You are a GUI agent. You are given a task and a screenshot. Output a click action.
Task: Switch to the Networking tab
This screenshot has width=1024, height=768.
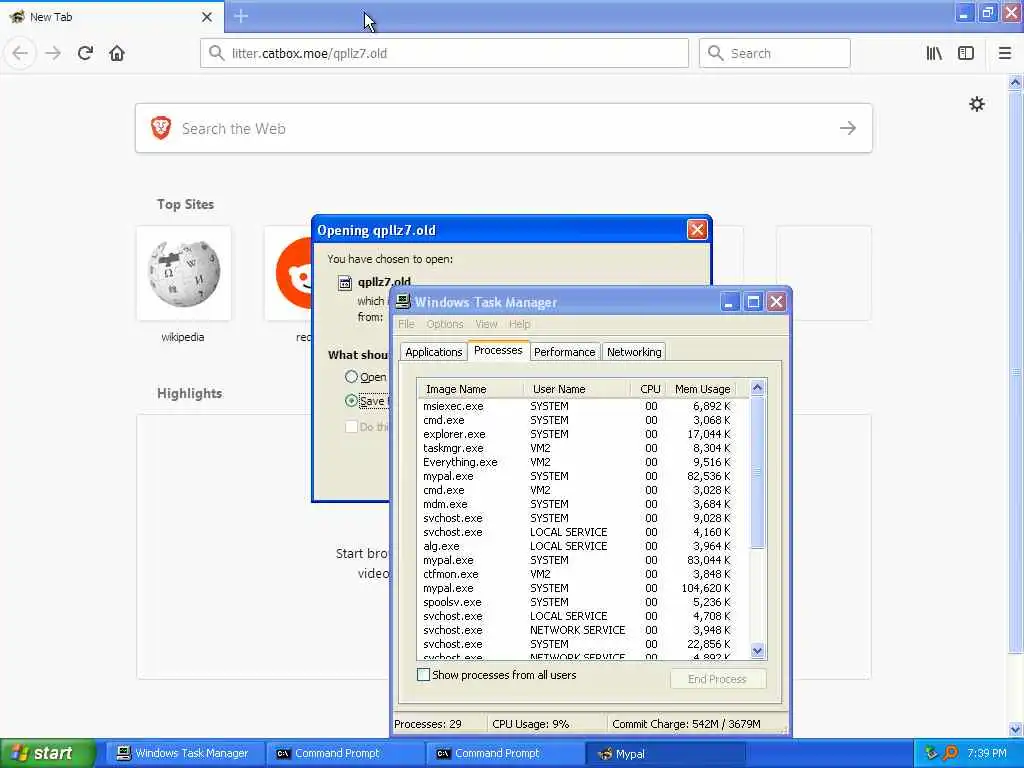pos(634,352)
